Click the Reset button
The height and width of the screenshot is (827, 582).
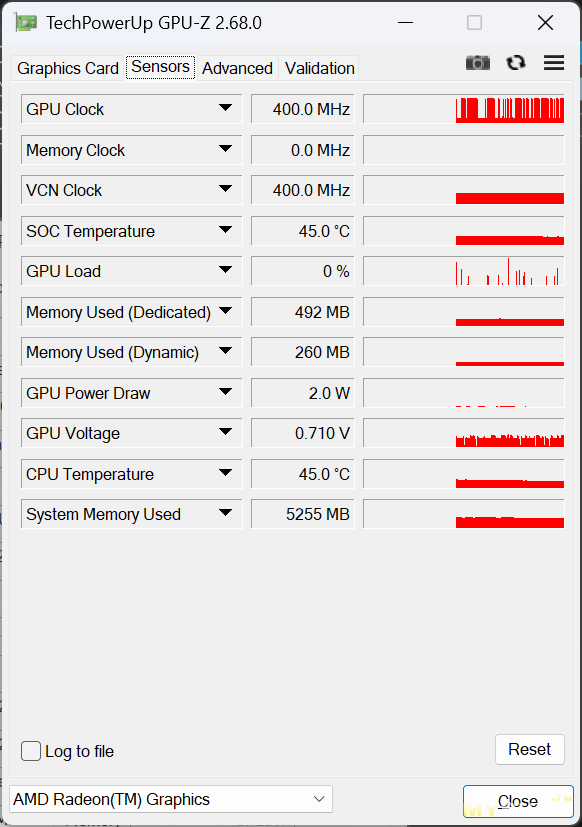pos(530,749)
